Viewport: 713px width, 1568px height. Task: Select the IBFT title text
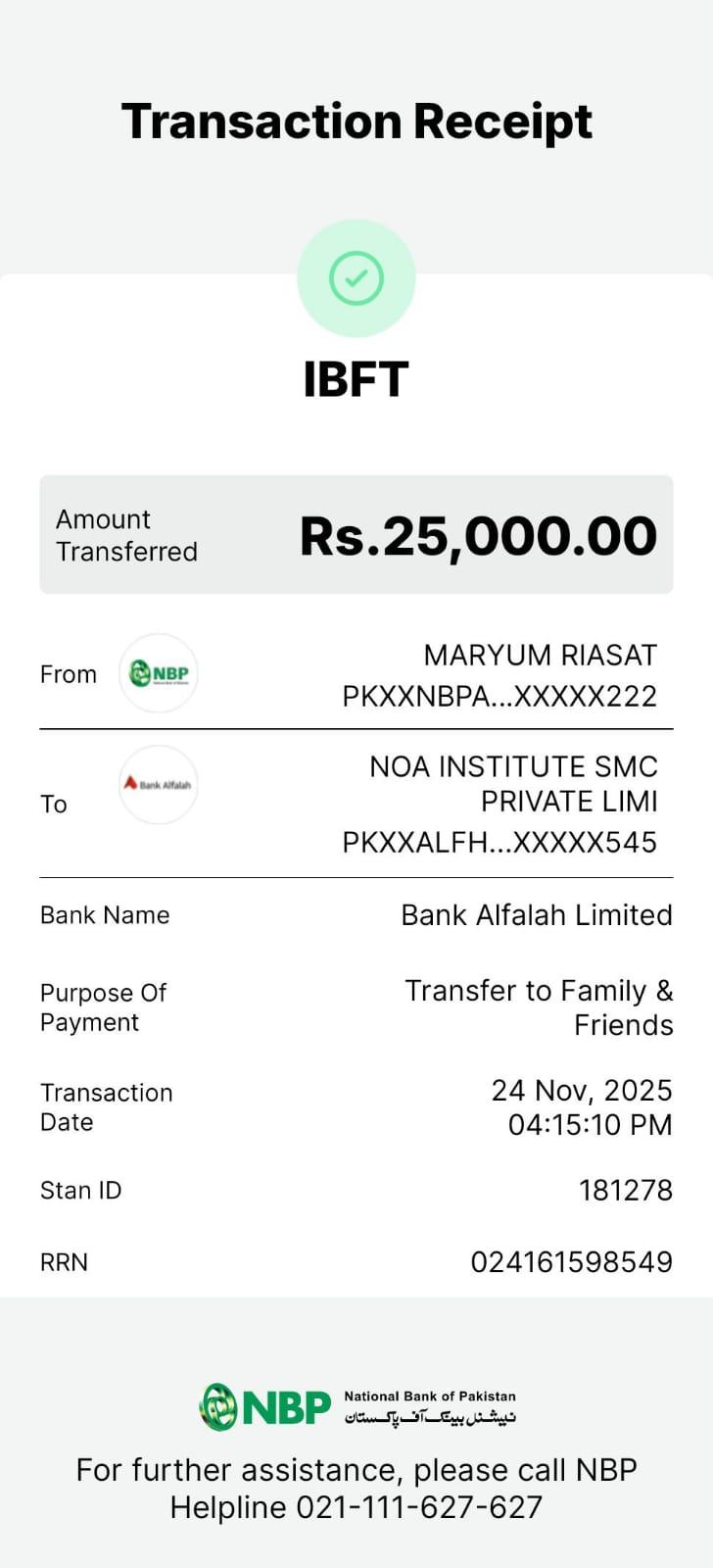356,380
